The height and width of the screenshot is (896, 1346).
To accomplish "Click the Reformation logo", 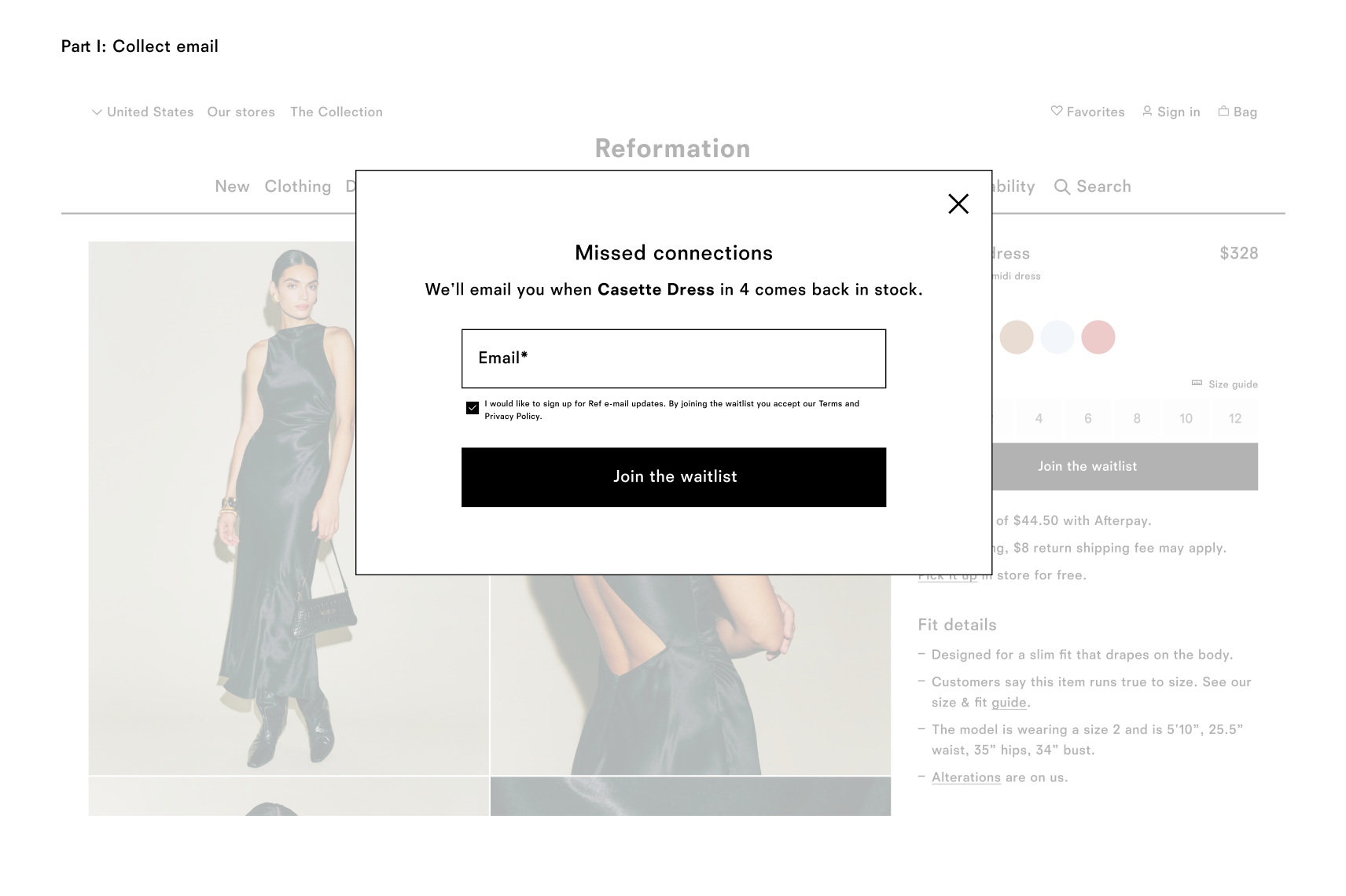I will 672,149.
